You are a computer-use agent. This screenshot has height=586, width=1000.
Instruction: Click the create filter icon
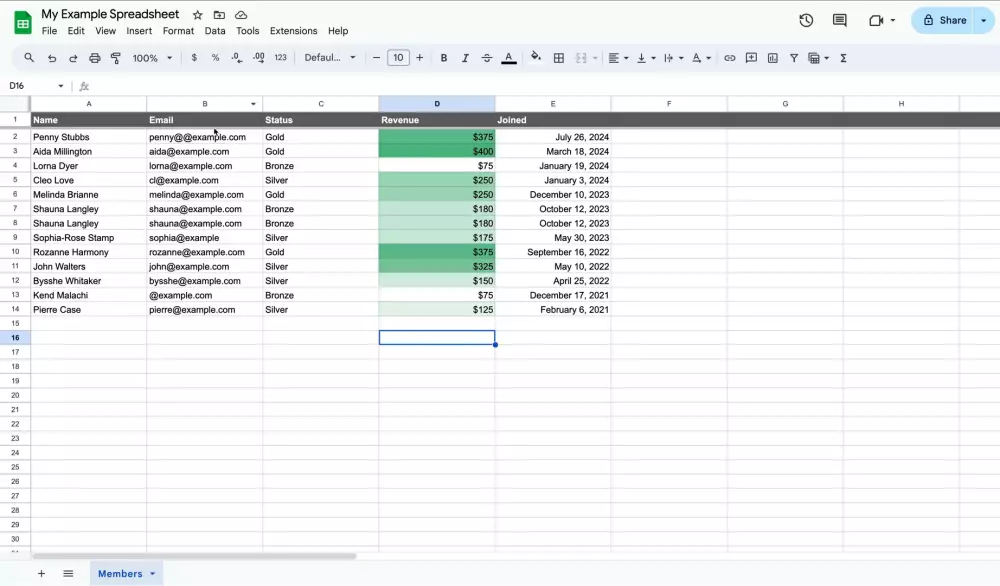(x=794, y=58)
